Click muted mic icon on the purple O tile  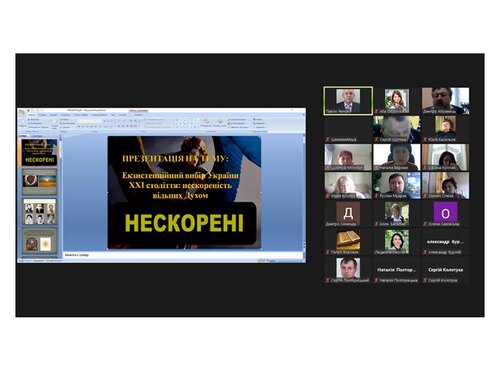coord(425,224)
